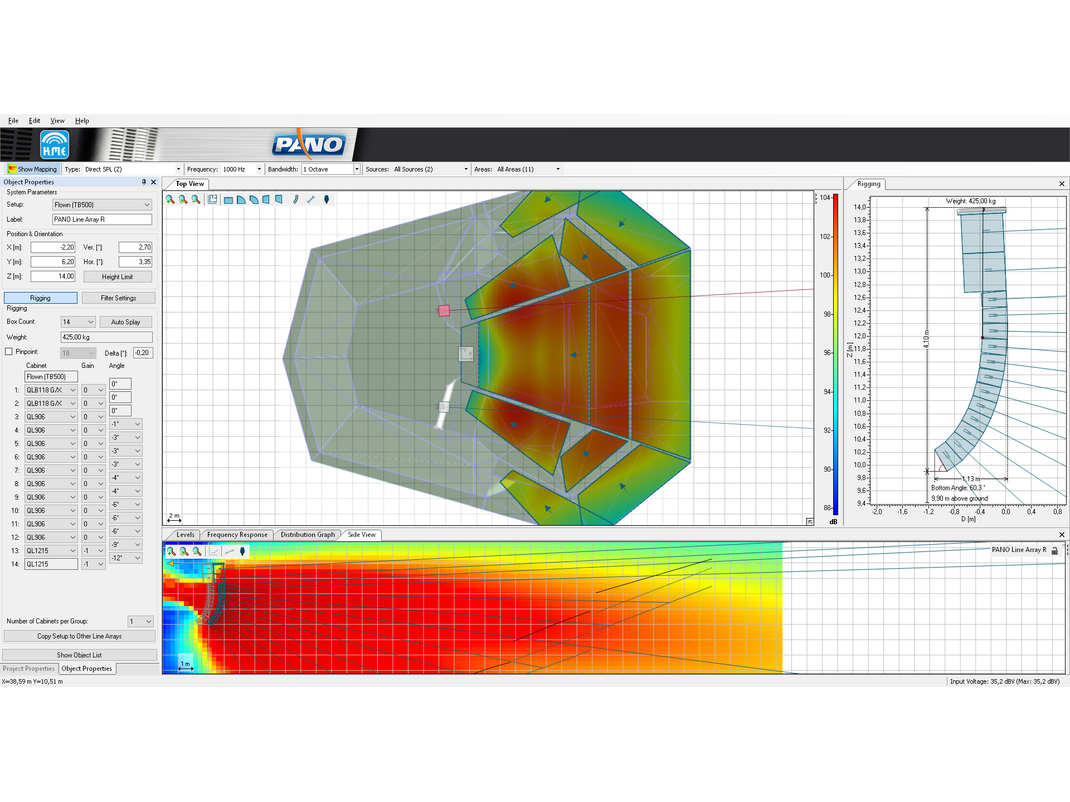Click the Height Limit button

point(117,277)
